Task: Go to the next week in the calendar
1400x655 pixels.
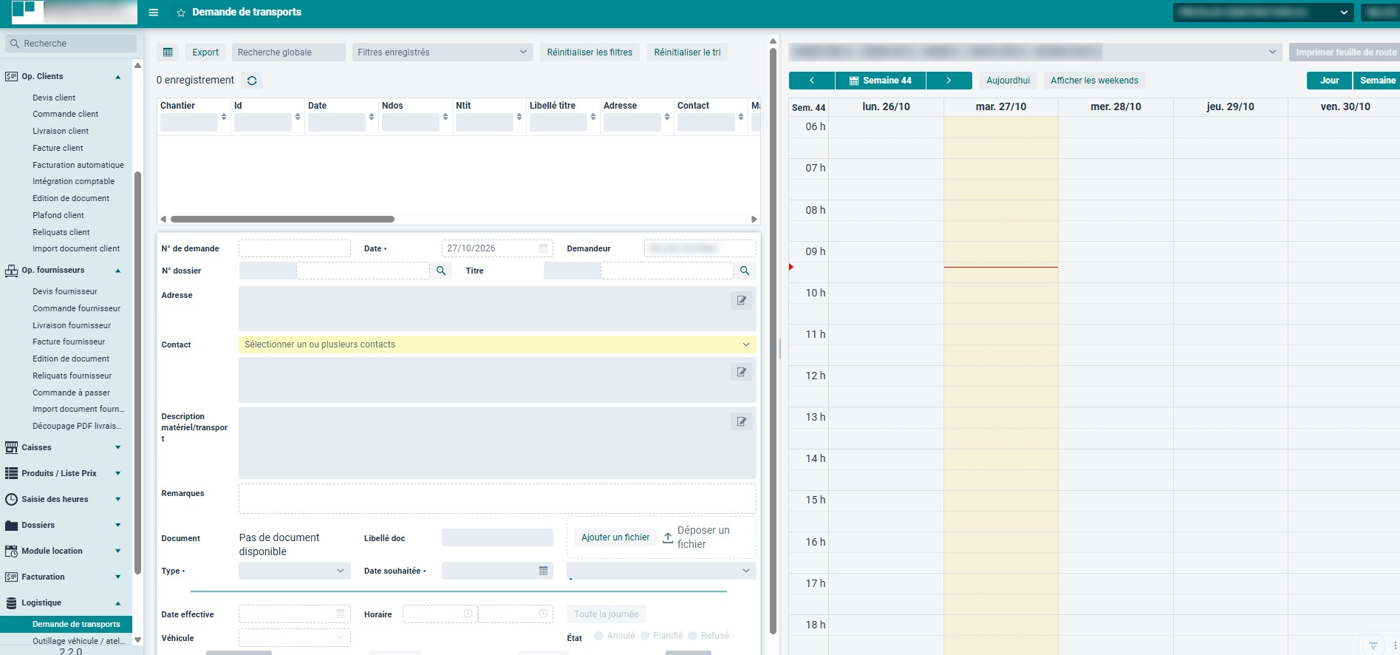Action: [x=949, y=81]
